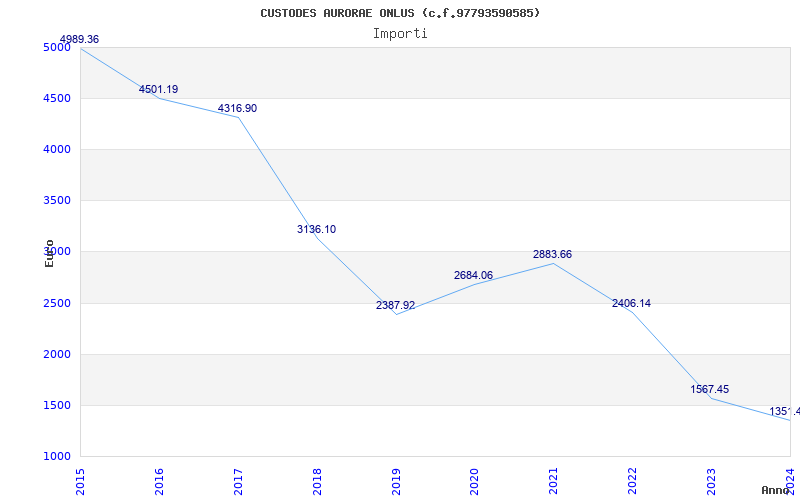The height and width of the screenshot is (500, 800).
Task: Click the 2015 x-axis year label
Action: [81, 481]
